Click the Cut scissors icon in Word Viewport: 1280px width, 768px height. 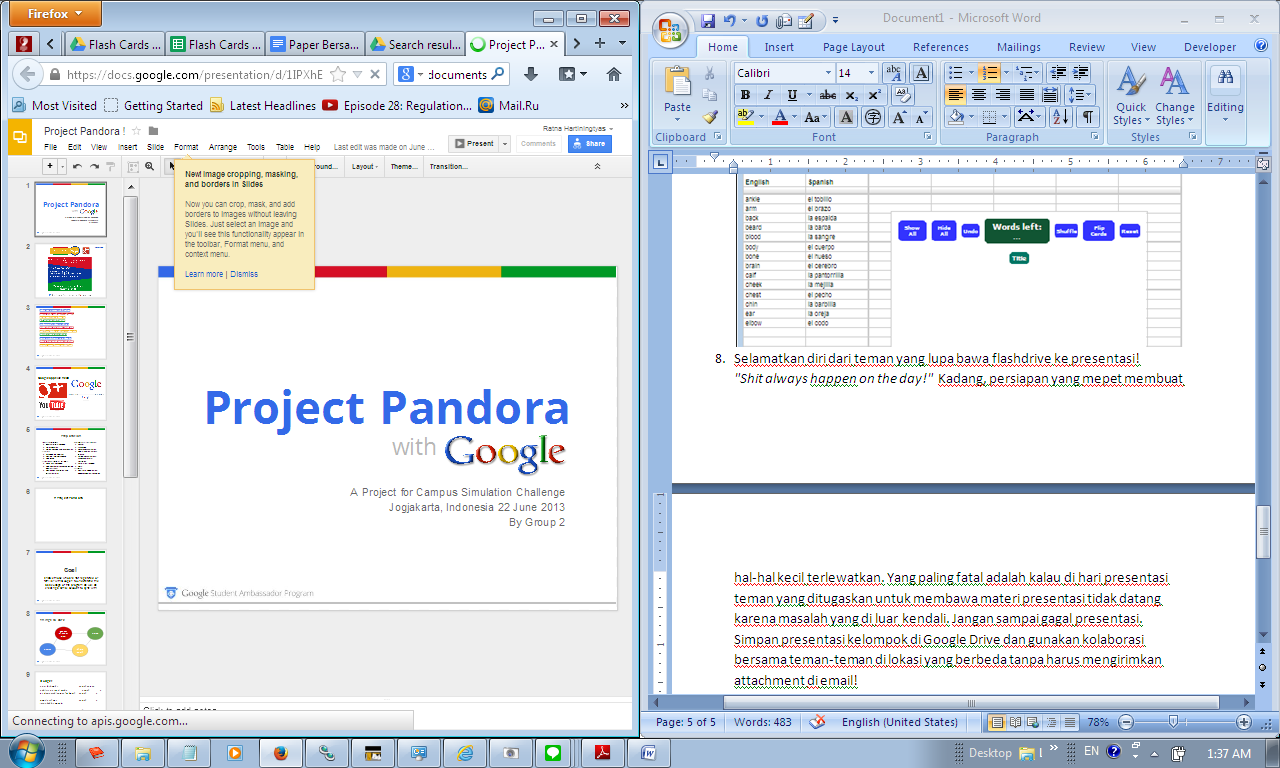(710, 73)
